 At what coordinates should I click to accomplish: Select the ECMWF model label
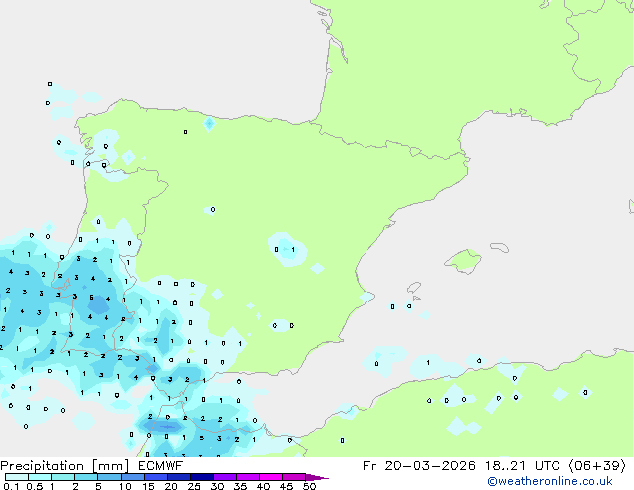tap(161, 466)
